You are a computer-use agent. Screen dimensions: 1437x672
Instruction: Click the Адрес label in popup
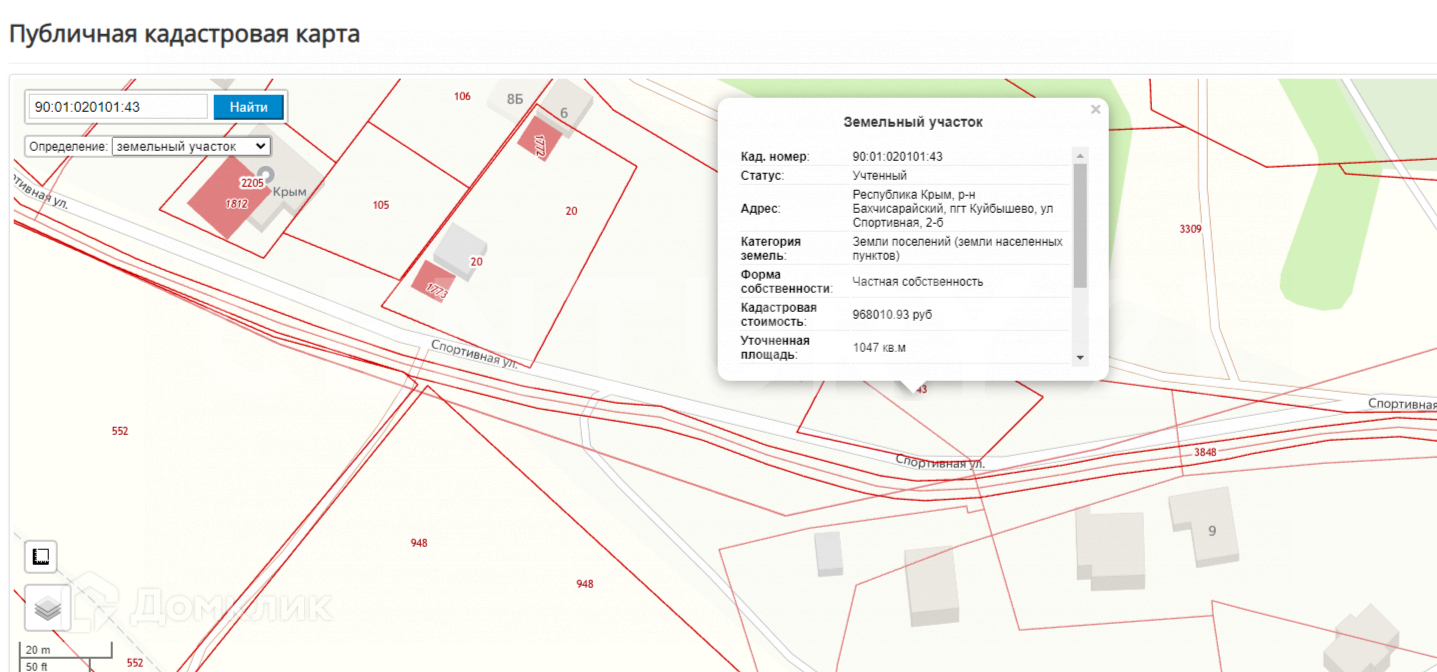coord(760,208)
